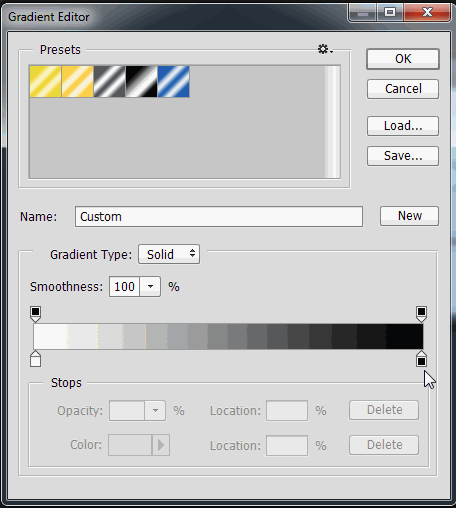Create gradient with the New button
Screen dimensions: 456x508
(410, 216)
